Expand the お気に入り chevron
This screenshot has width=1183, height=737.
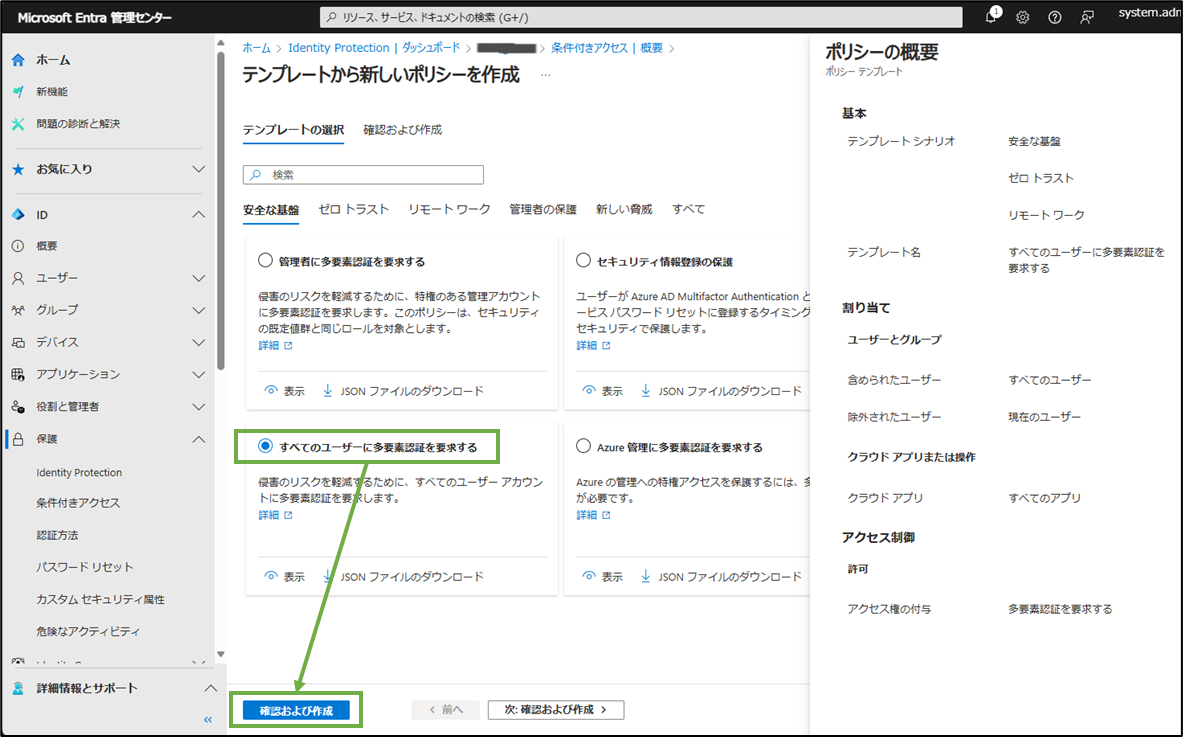coord(198,169)
